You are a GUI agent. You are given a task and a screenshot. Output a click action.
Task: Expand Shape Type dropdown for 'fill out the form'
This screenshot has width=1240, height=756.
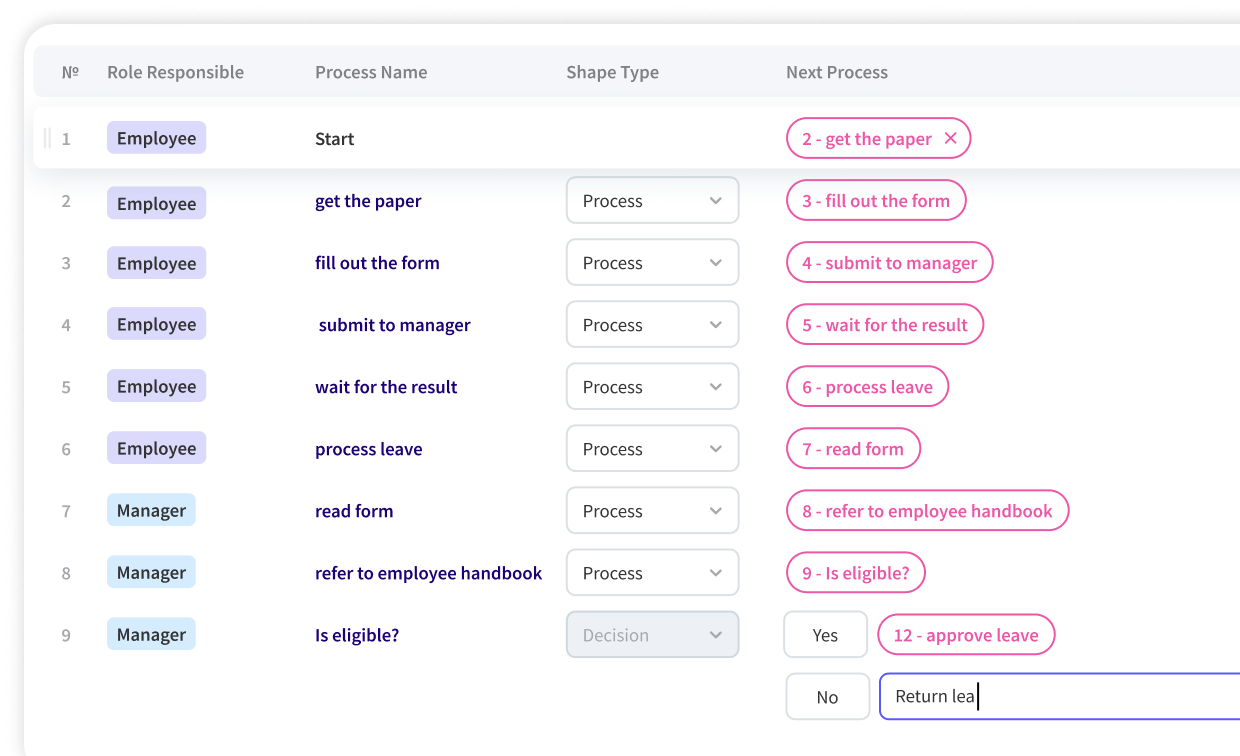(652, 263)
